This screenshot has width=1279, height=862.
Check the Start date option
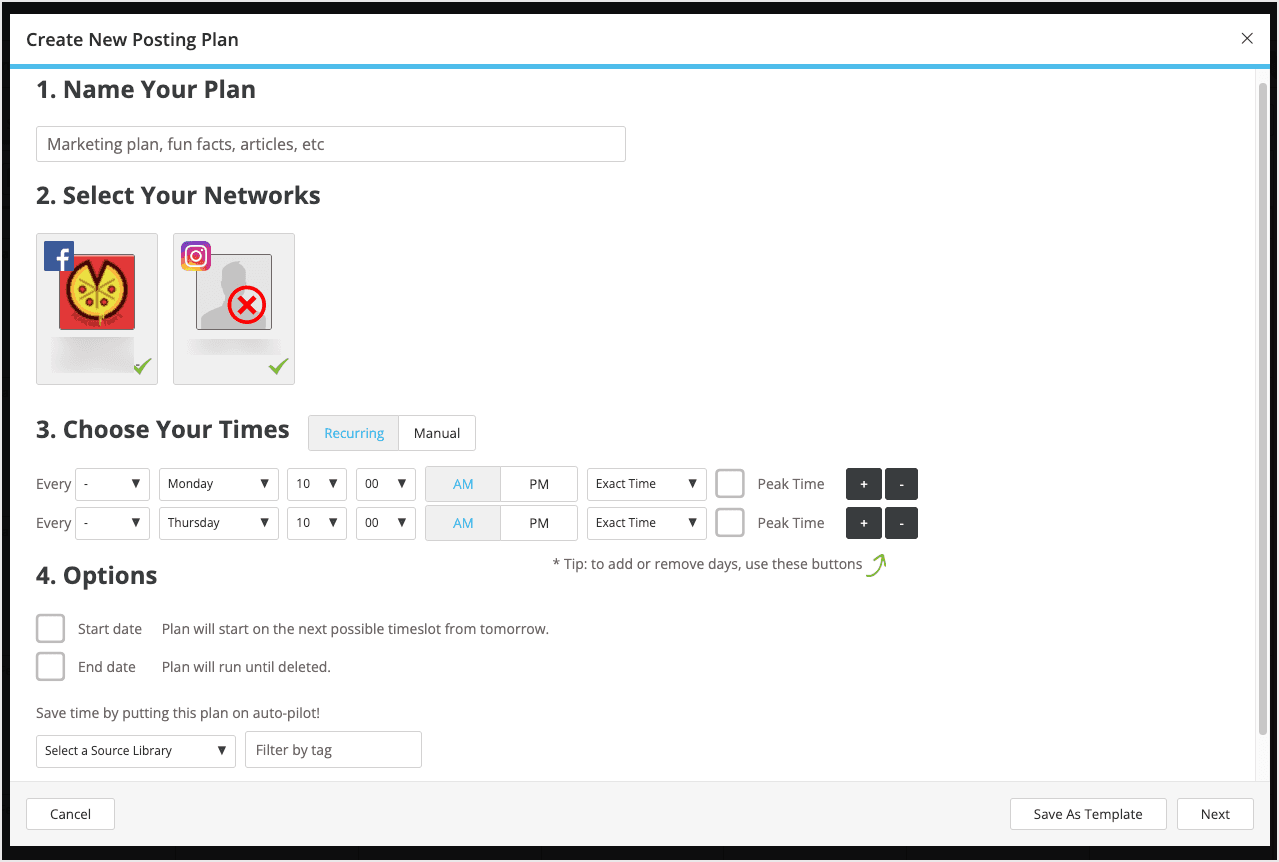pos(50,628)
